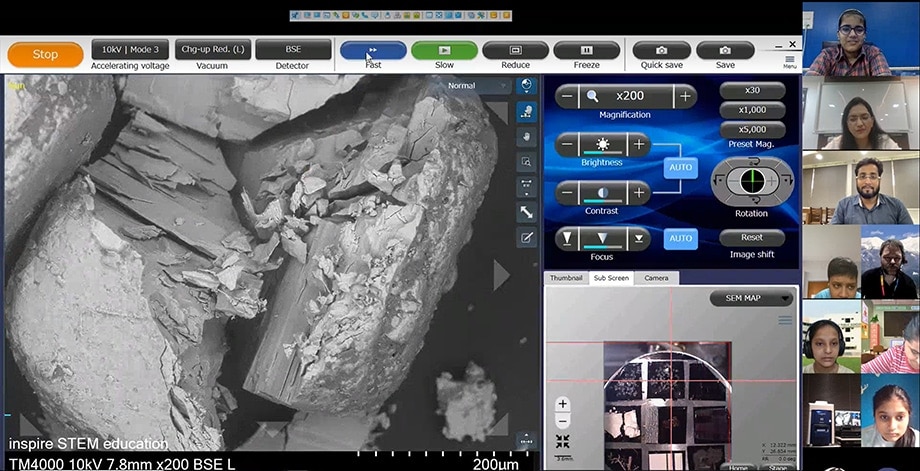Freeze the live SEM image
920x471 pixels.
(x=586, y=50)
